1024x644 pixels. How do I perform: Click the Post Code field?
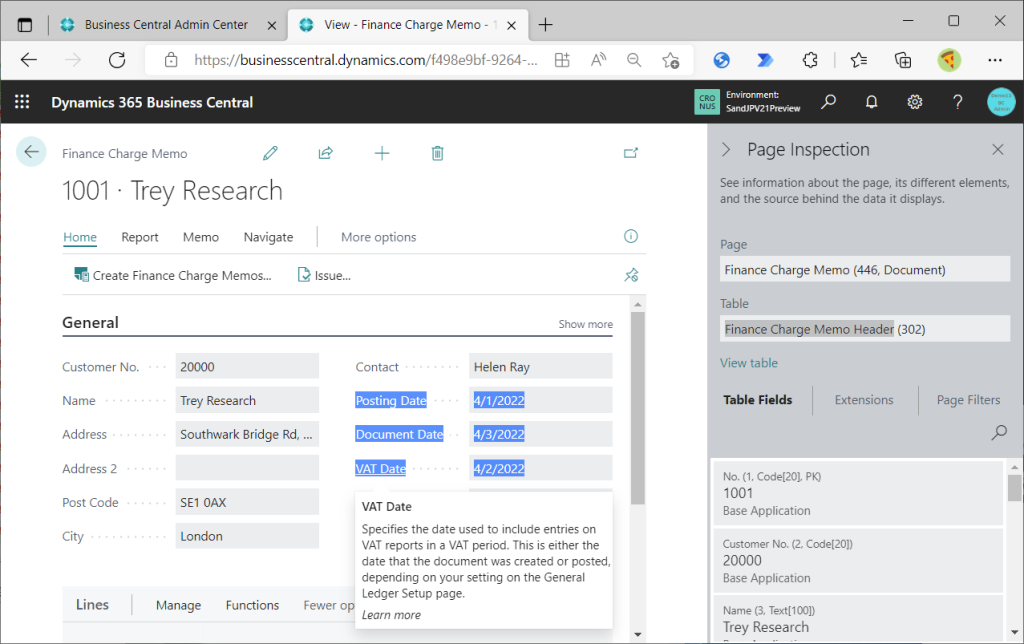[x=247, y=502]
